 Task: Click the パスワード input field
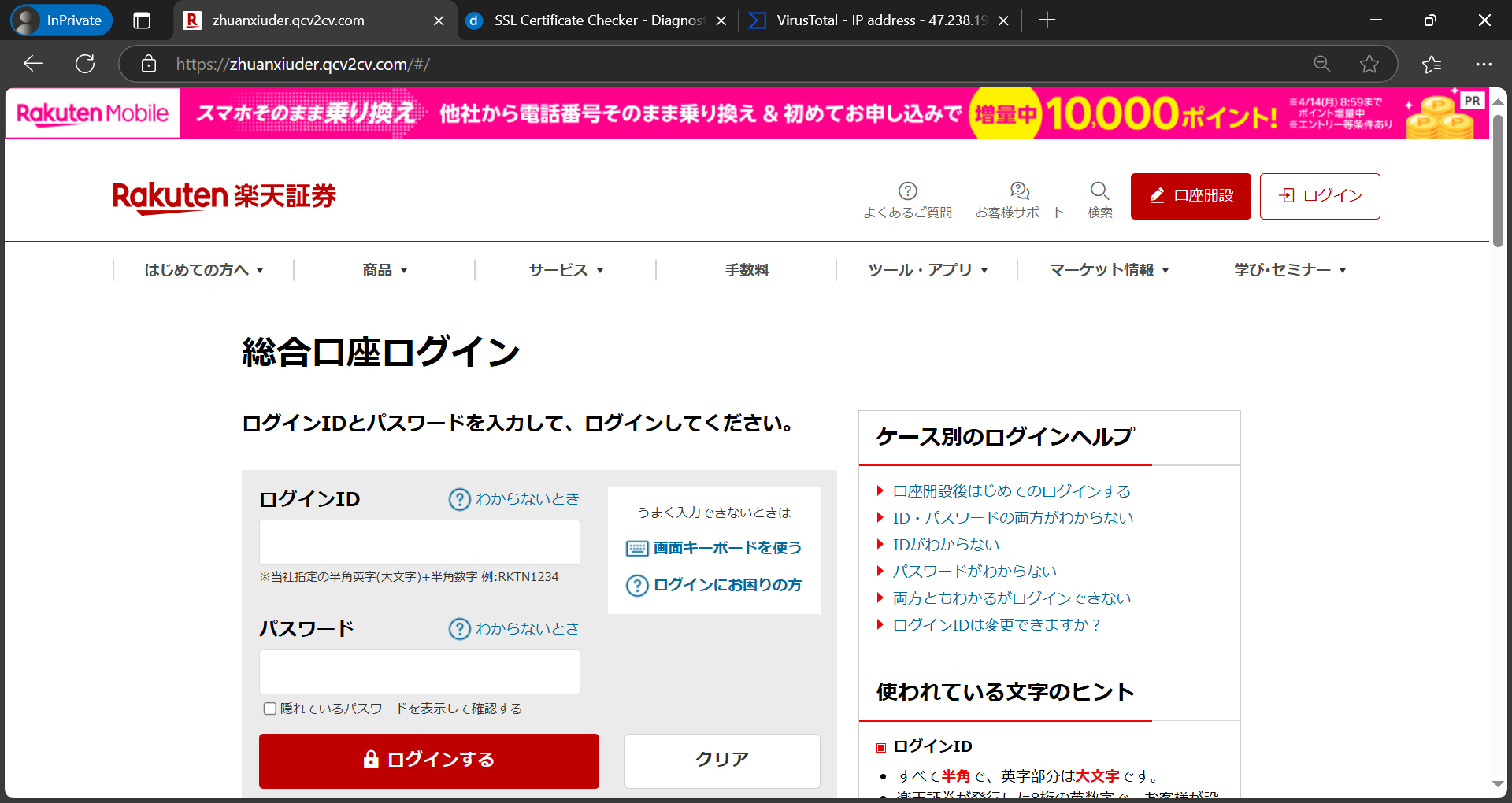tap(420, 672)
